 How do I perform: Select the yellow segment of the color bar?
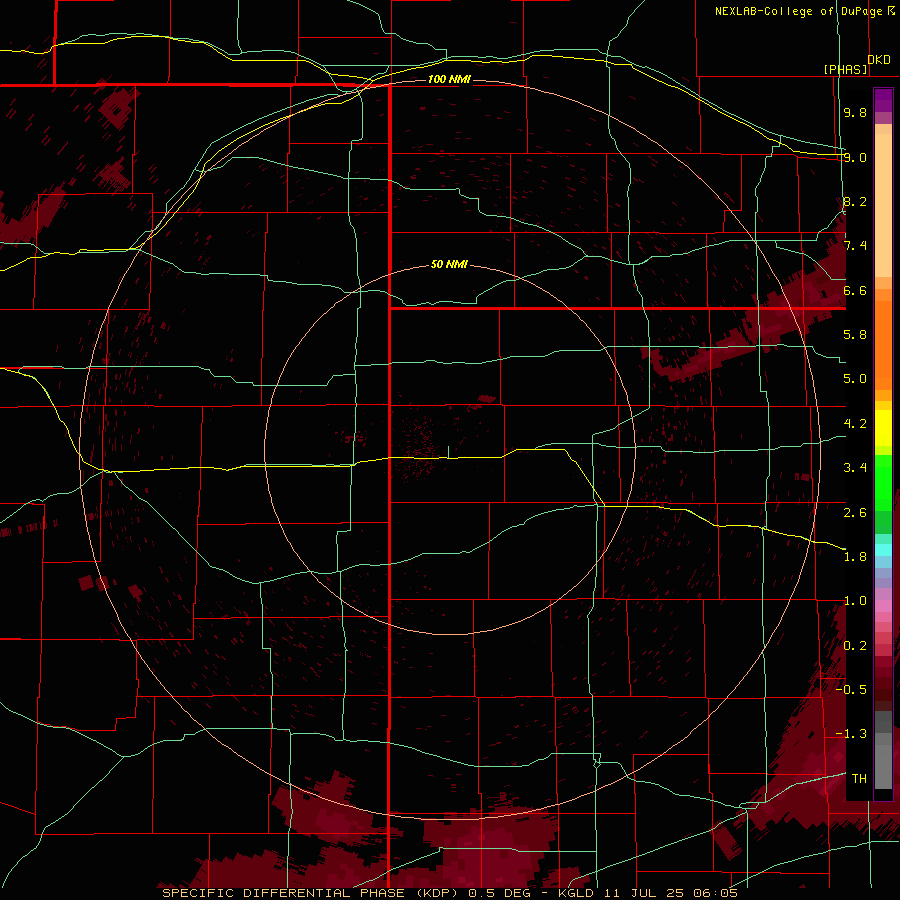(x=883, y=428)
